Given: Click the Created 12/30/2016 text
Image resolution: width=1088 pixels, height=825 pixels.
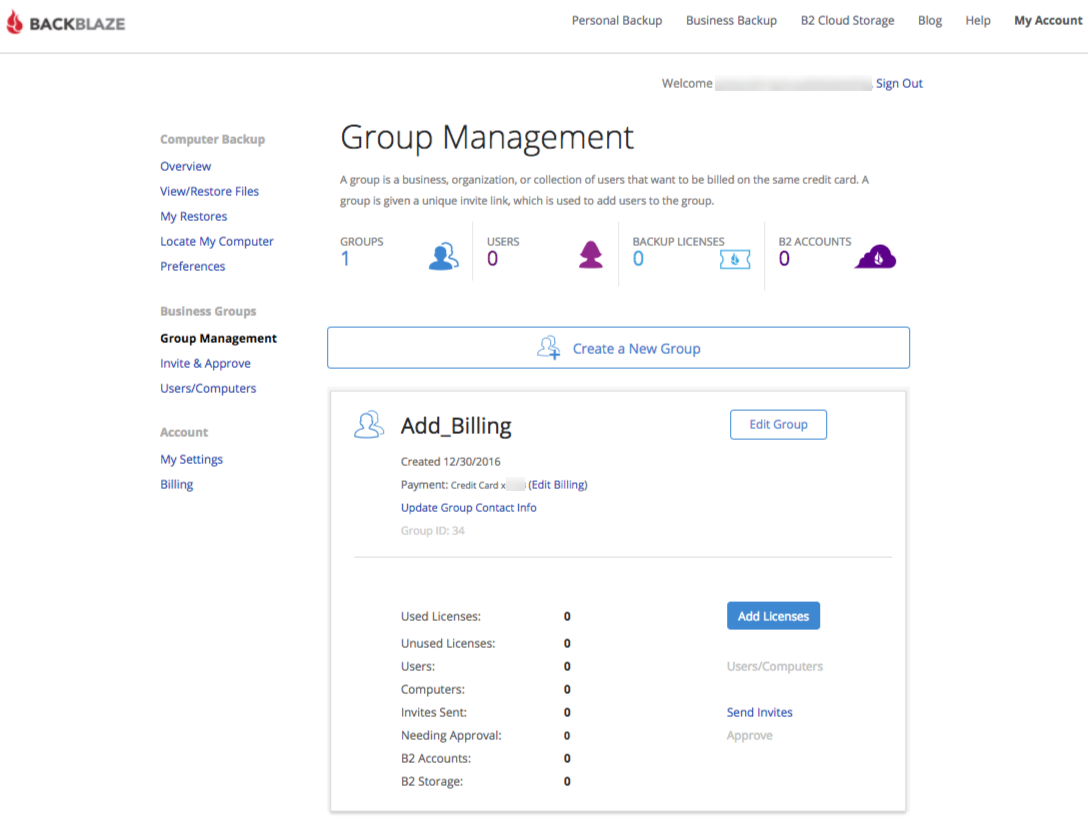Looking at the screenshot, I should tap(450, 462).
